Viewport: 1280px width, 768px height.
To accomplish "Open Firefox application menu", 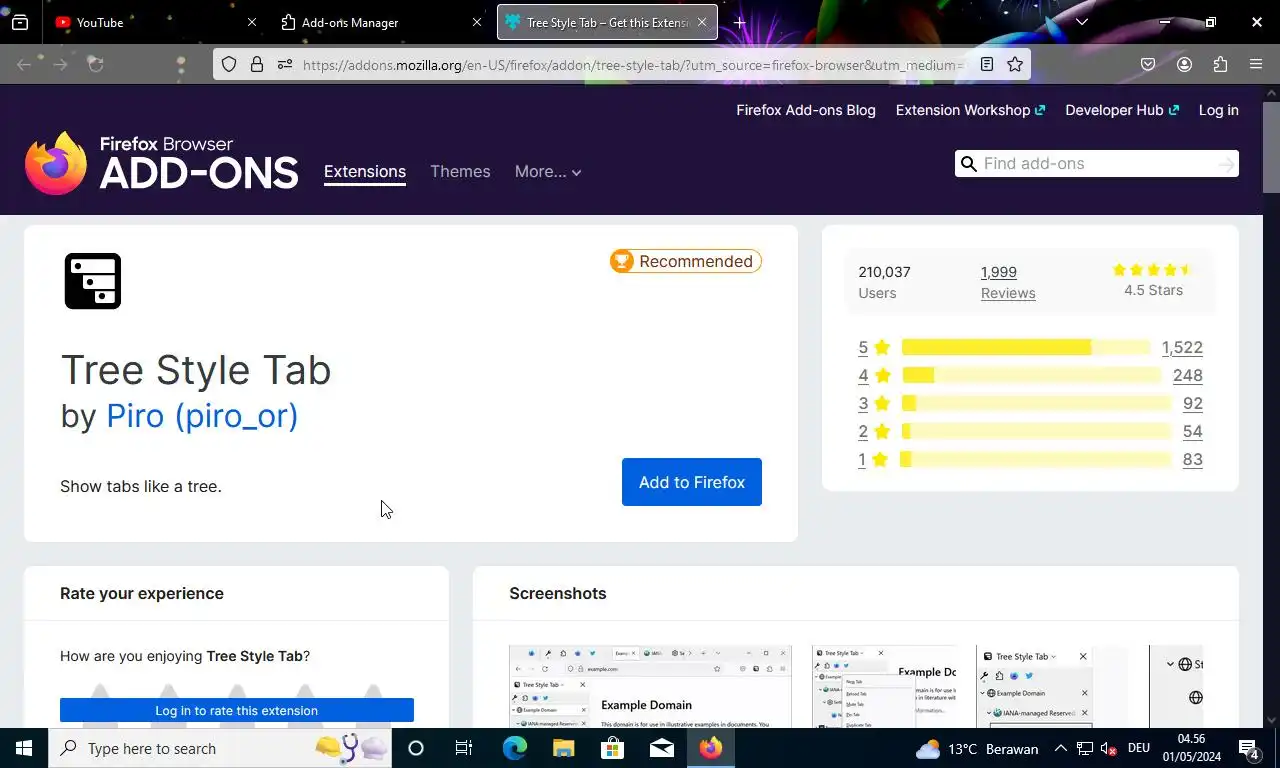I will point(1256,64).
